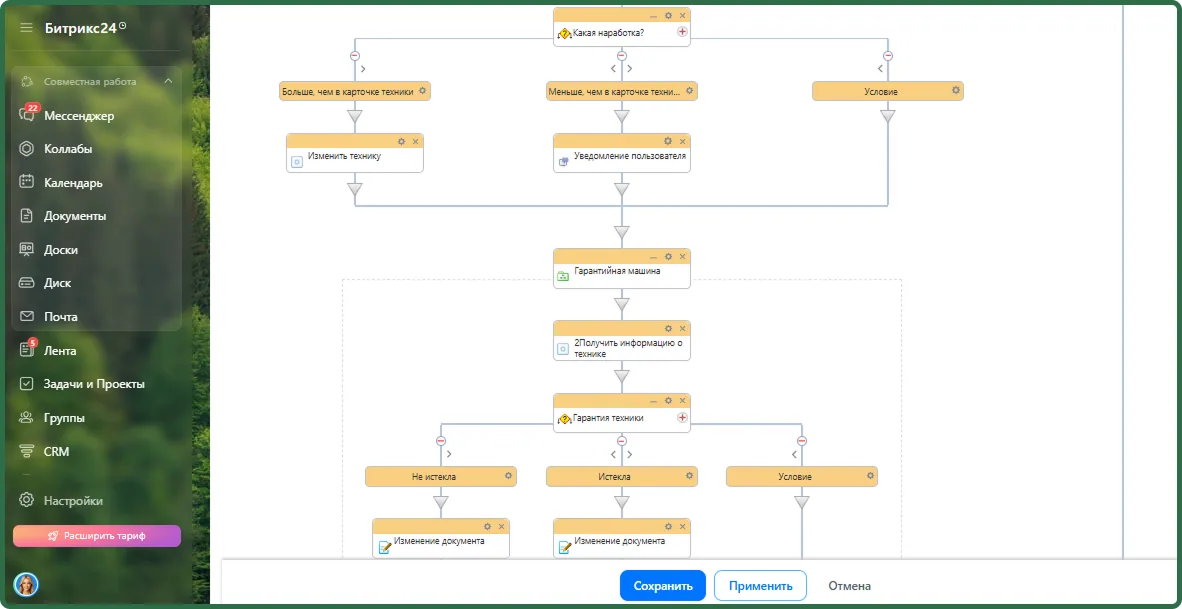Screen dimensions: 1182x609
Task: Remove the "Гарантийная машина" block
Action: [x=682, y=256]
